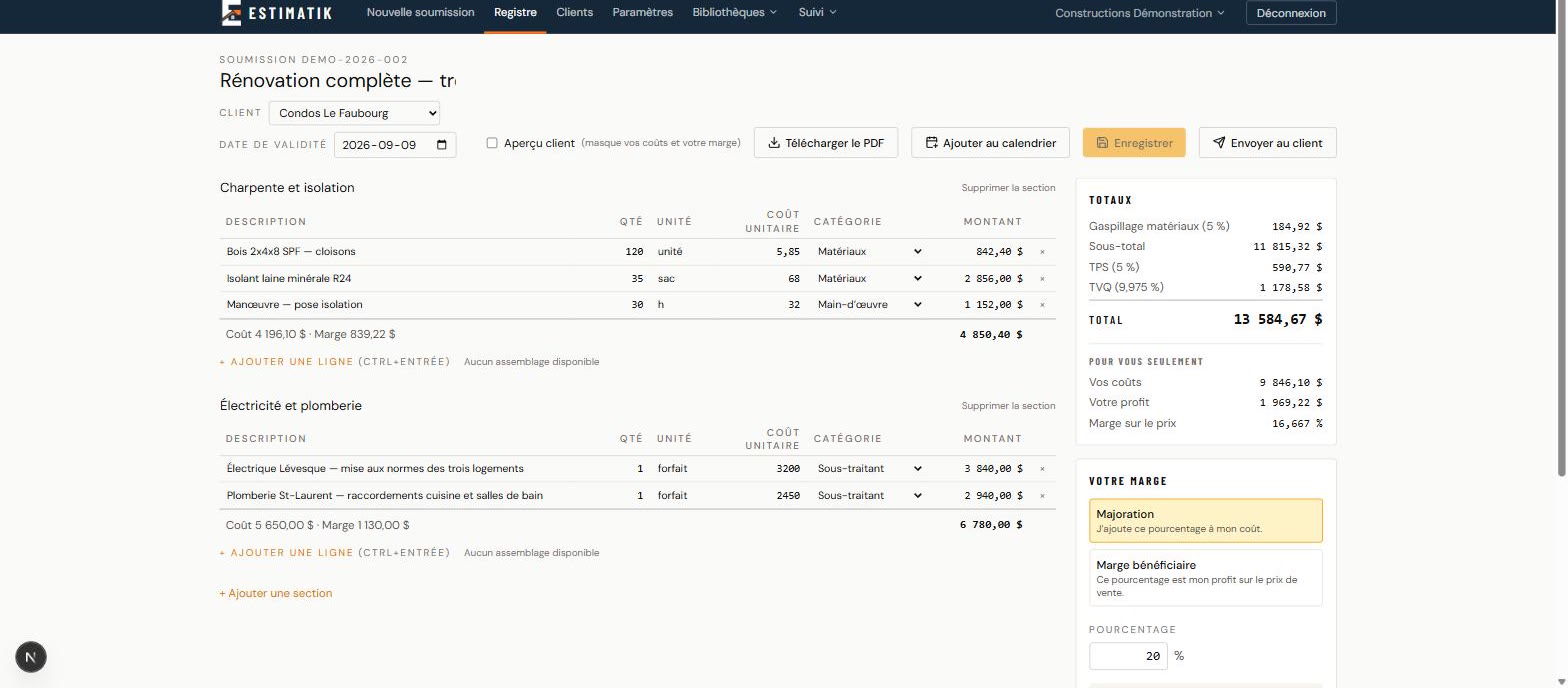Click Envoyer au client
This screenshot has width=1568, height=688.
click(x=1267, y=143)
